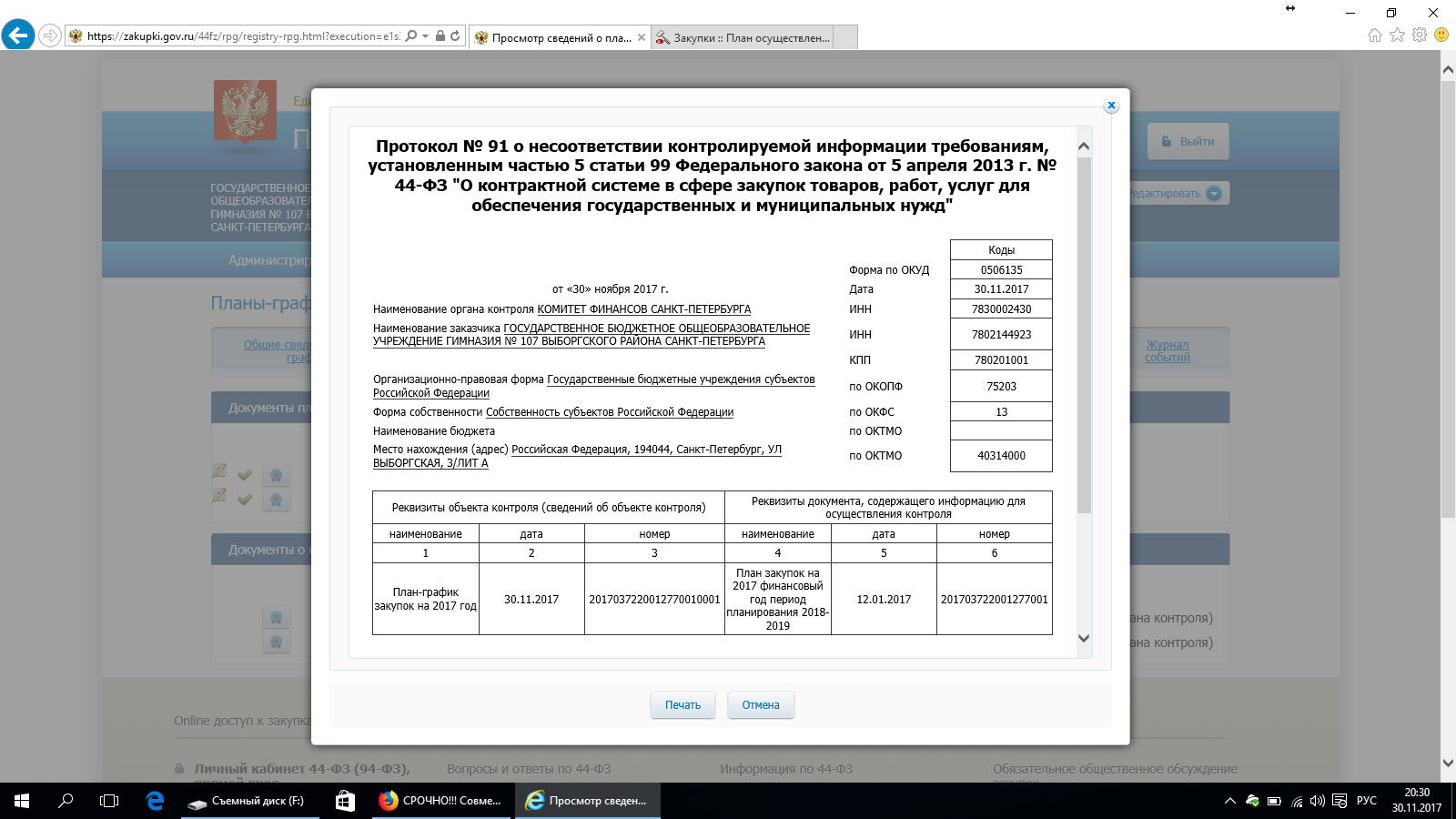Open the battery status tray icon
This screenshot has width=1456, height=819.
click(1274, 801)
